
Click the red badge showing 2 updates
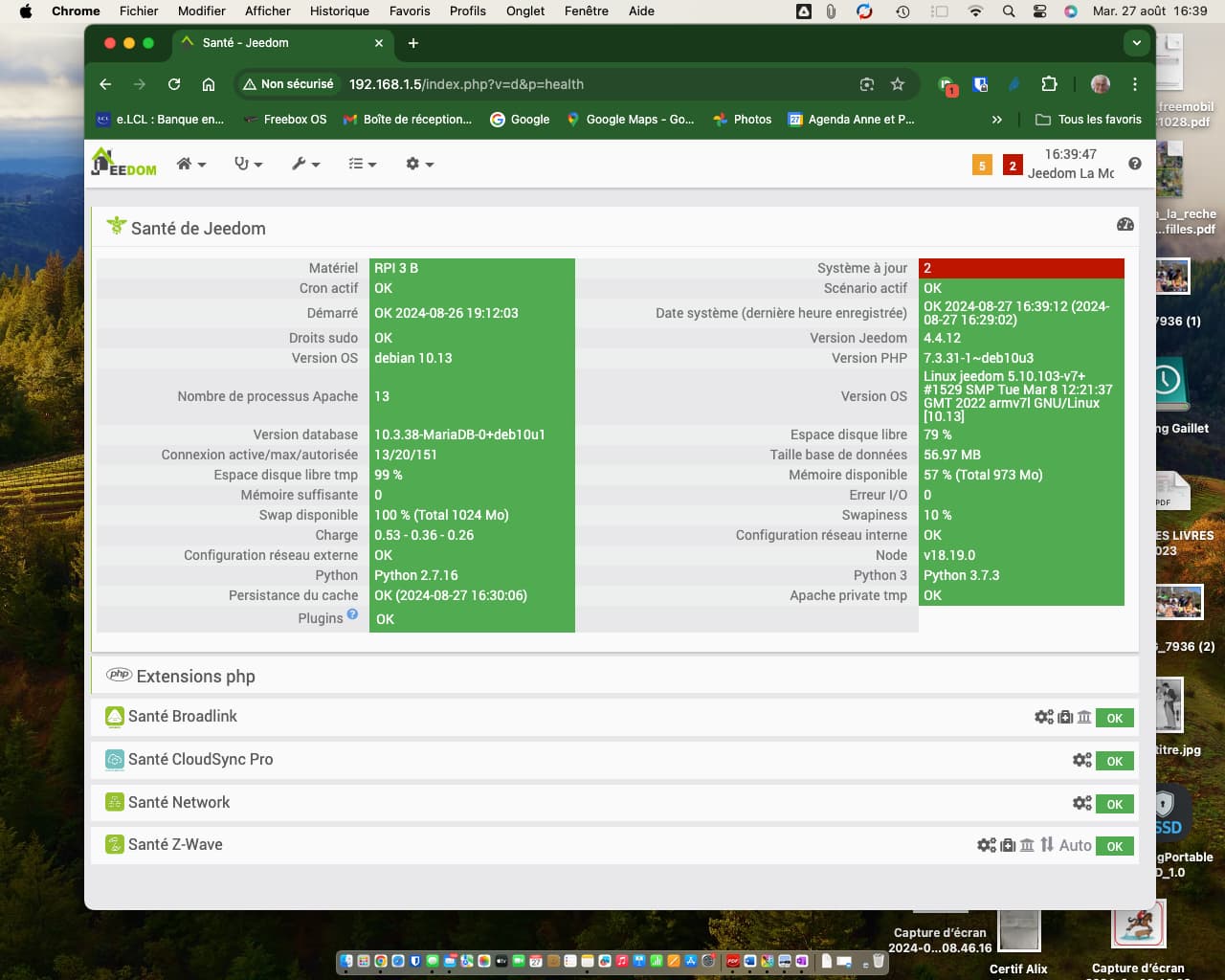pyautogui.click(x=1013, y=166)
